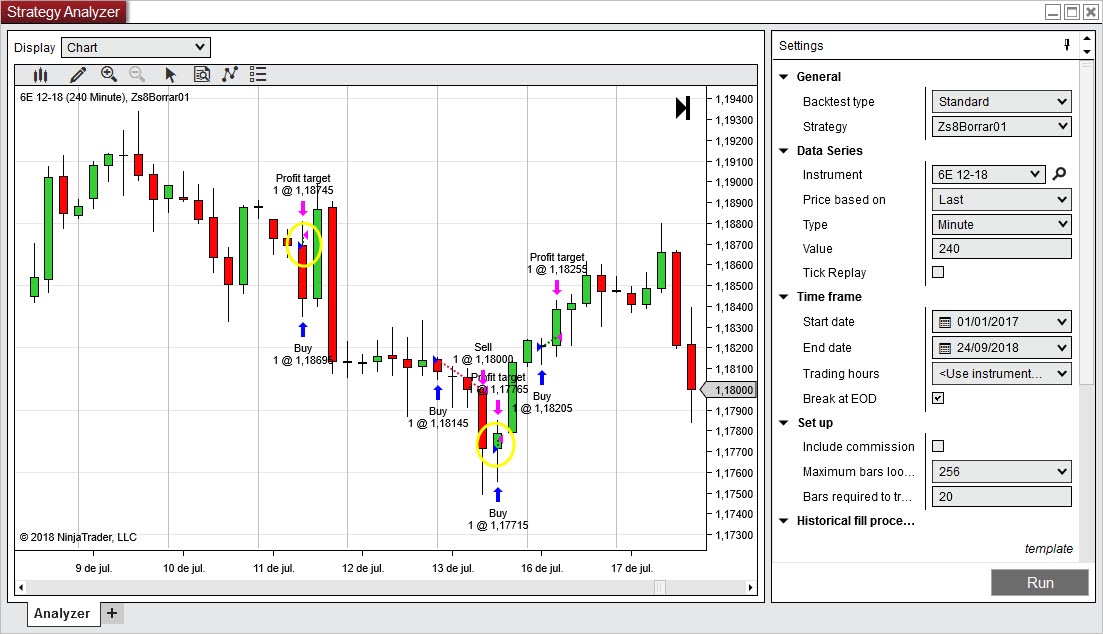Search instrument with magnifier icon next to 6E 12-18
The height and width of the screenshot is (634, 1103).
coord(1059,174)
